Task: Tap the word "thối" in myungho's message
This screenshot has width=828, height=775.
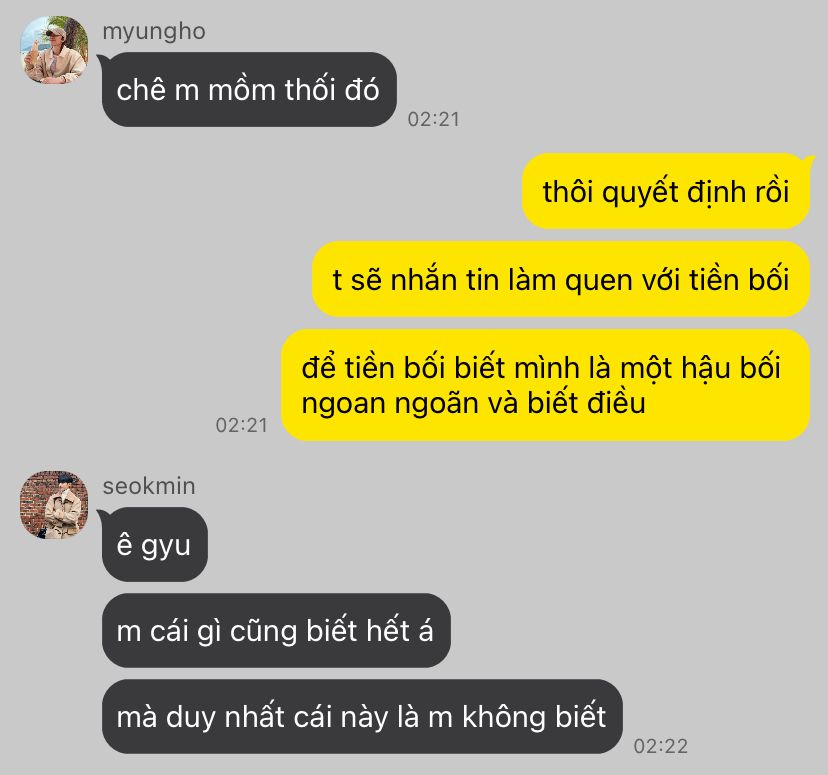Action: click(310, 89)
